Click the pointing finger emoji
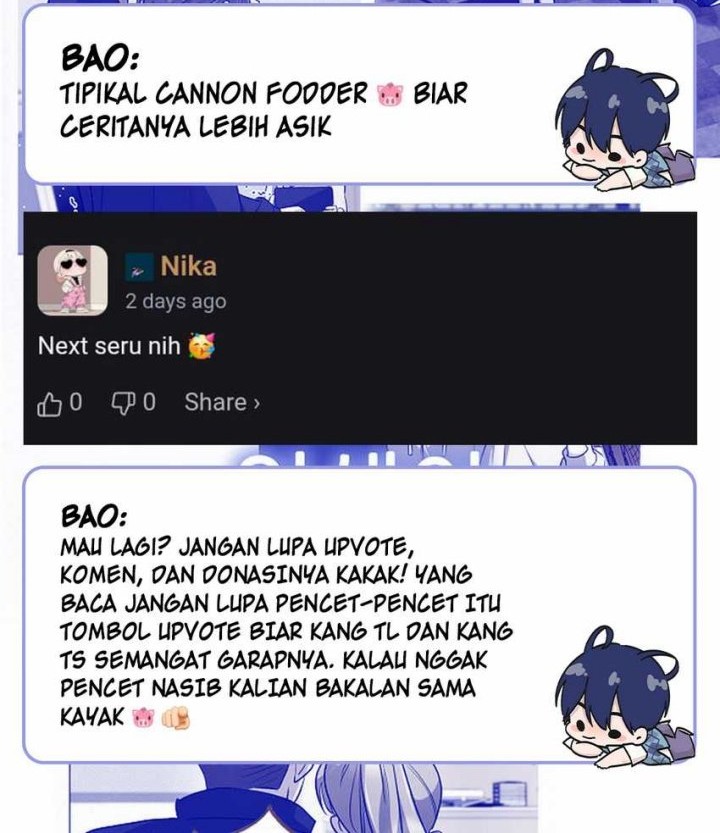The image size is (720, 833). click(x=176, y=718)
